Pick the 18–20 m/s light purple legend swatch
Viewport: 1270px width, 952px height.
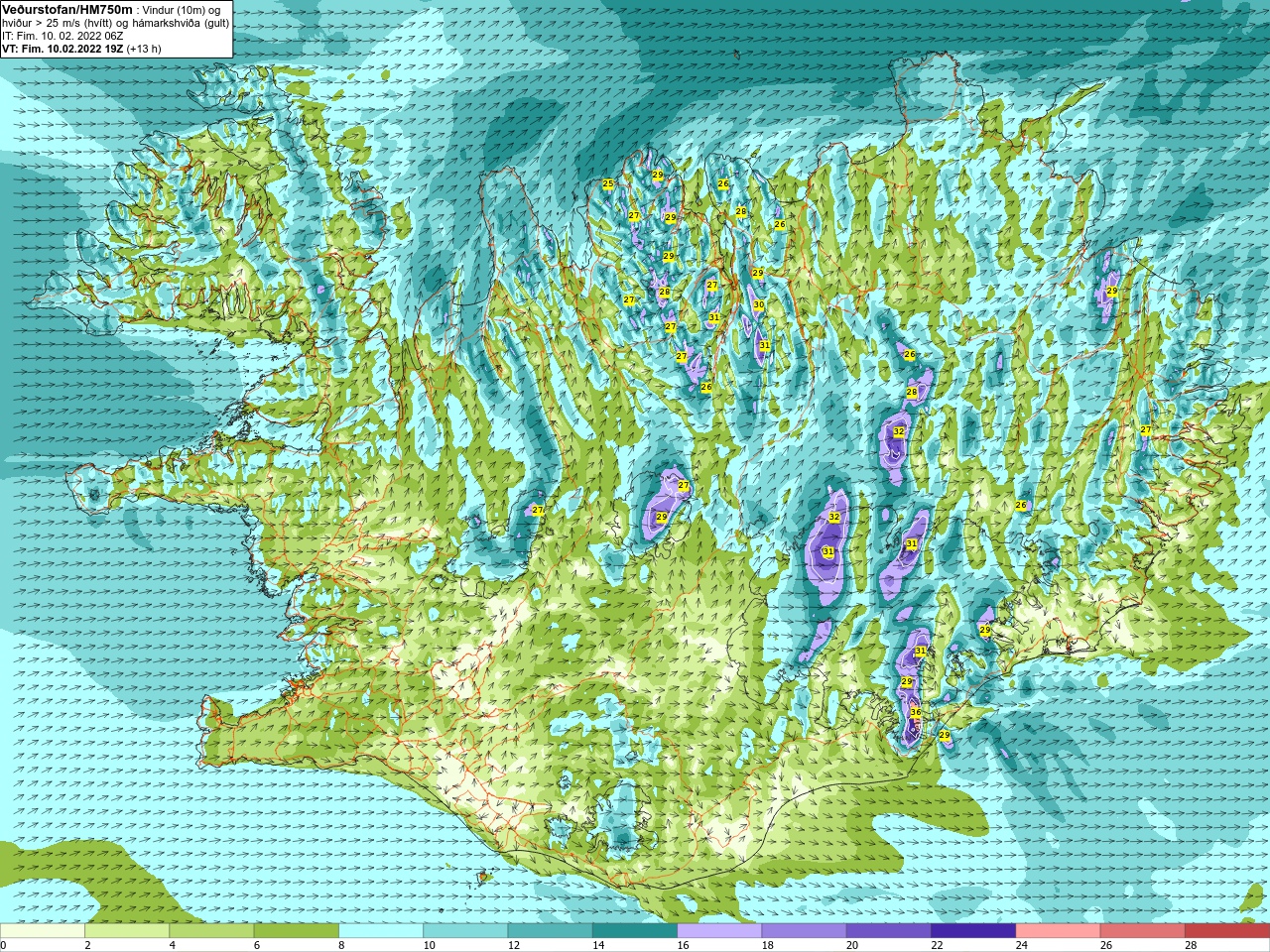(805, 931)
